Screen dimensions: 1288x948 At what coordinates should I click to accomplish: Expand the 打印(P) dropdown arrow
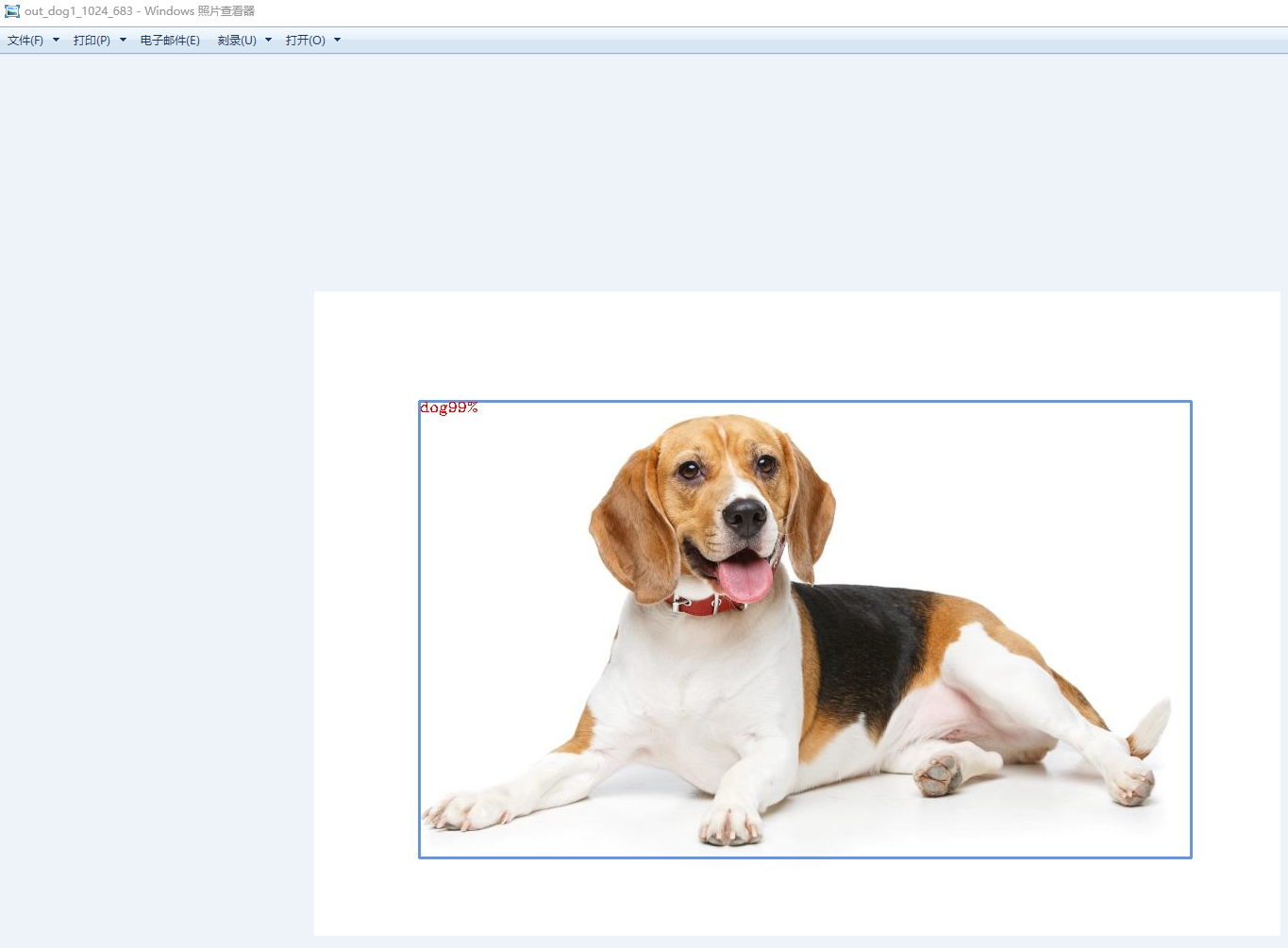click(123, 41)
